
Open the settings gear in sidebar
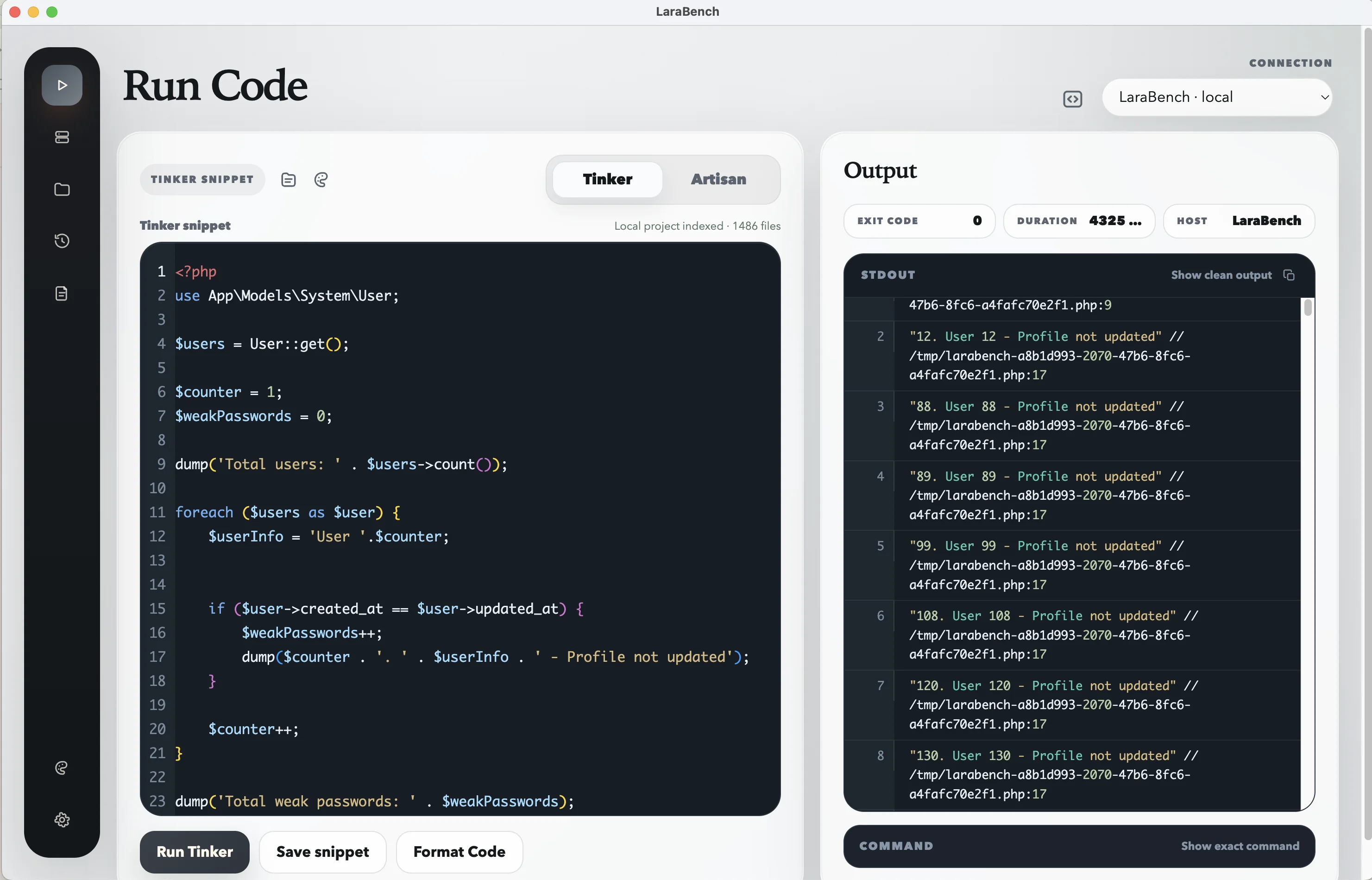click(x=62, y=819)
